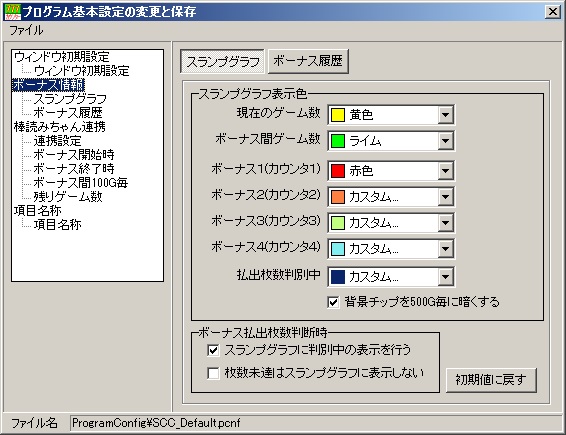Expand the ボーナス間ゲーム数 color dropdown
566x435 pixels.
[445, 141]
